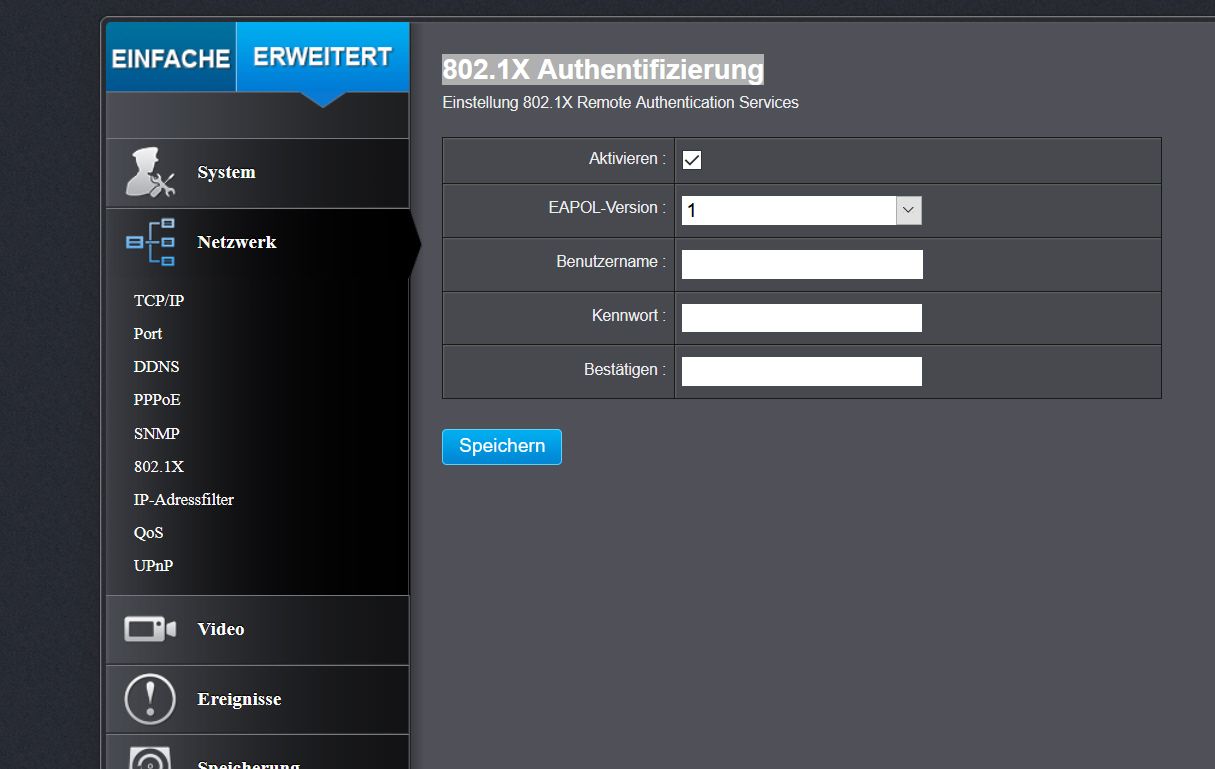Image resolution: width=1215 pixels, height=769 pixels.
Task: Open the Port settings page
Action: pos(148,334)
